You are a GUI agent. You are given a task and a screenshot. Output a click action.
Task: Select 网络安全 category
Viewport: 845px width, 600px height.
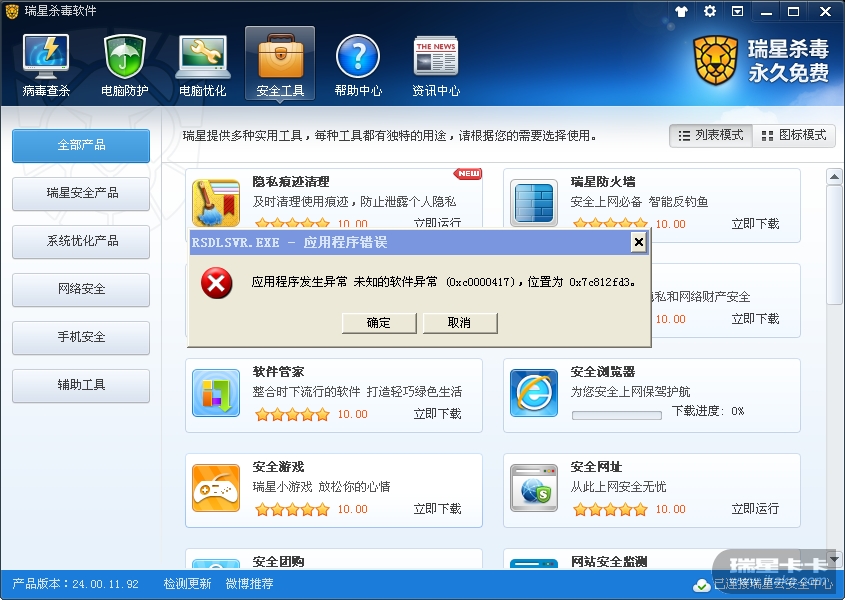pos(81,289)
